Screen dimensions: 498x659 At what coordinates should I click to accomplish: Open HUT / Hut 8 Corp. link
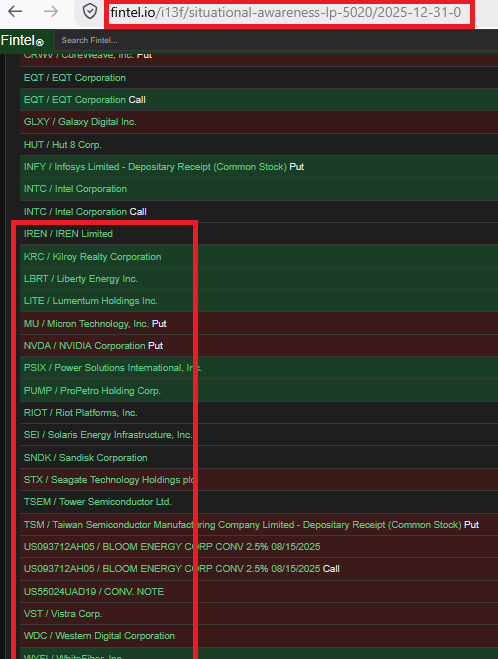(x=63, y=145)
